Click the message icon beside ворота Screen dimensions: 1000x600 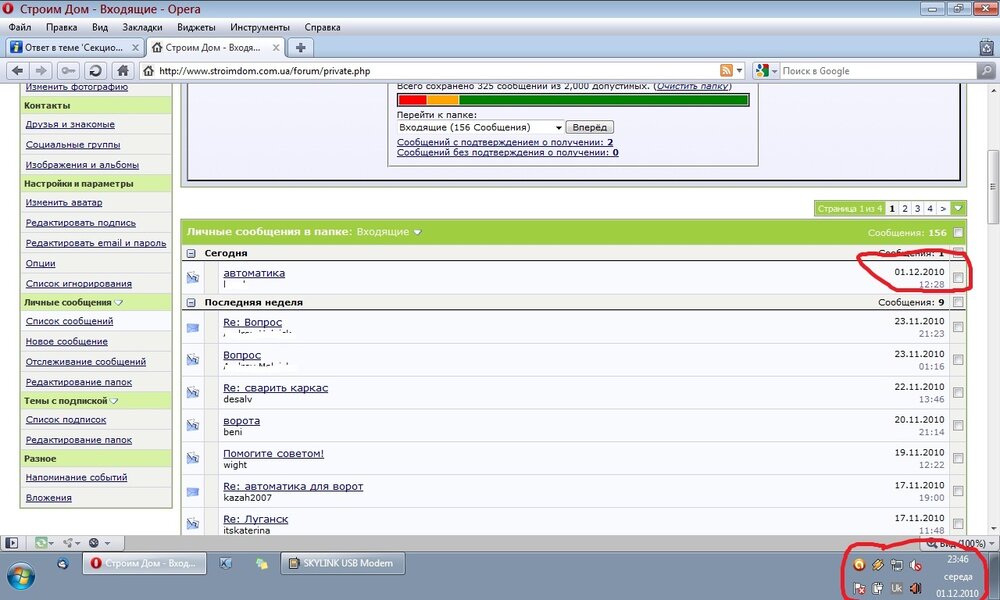pos(193,425)
